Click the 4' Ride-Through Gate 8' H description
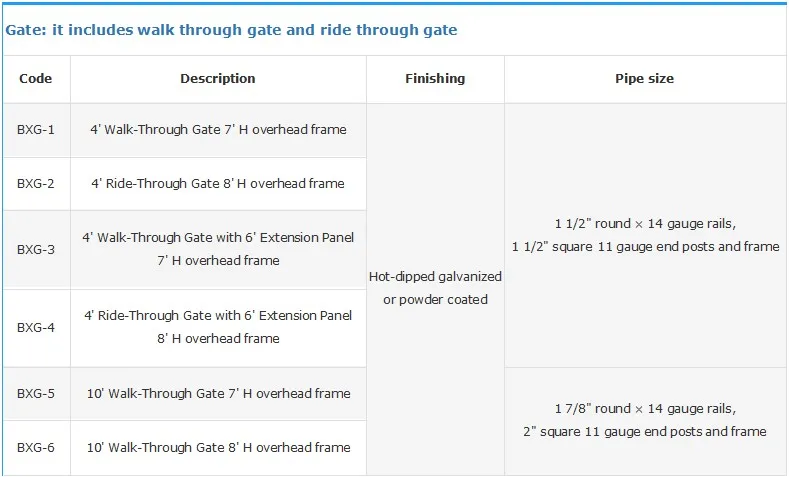Viewport: 789px width, 477px height. click(x=218, y=184)
